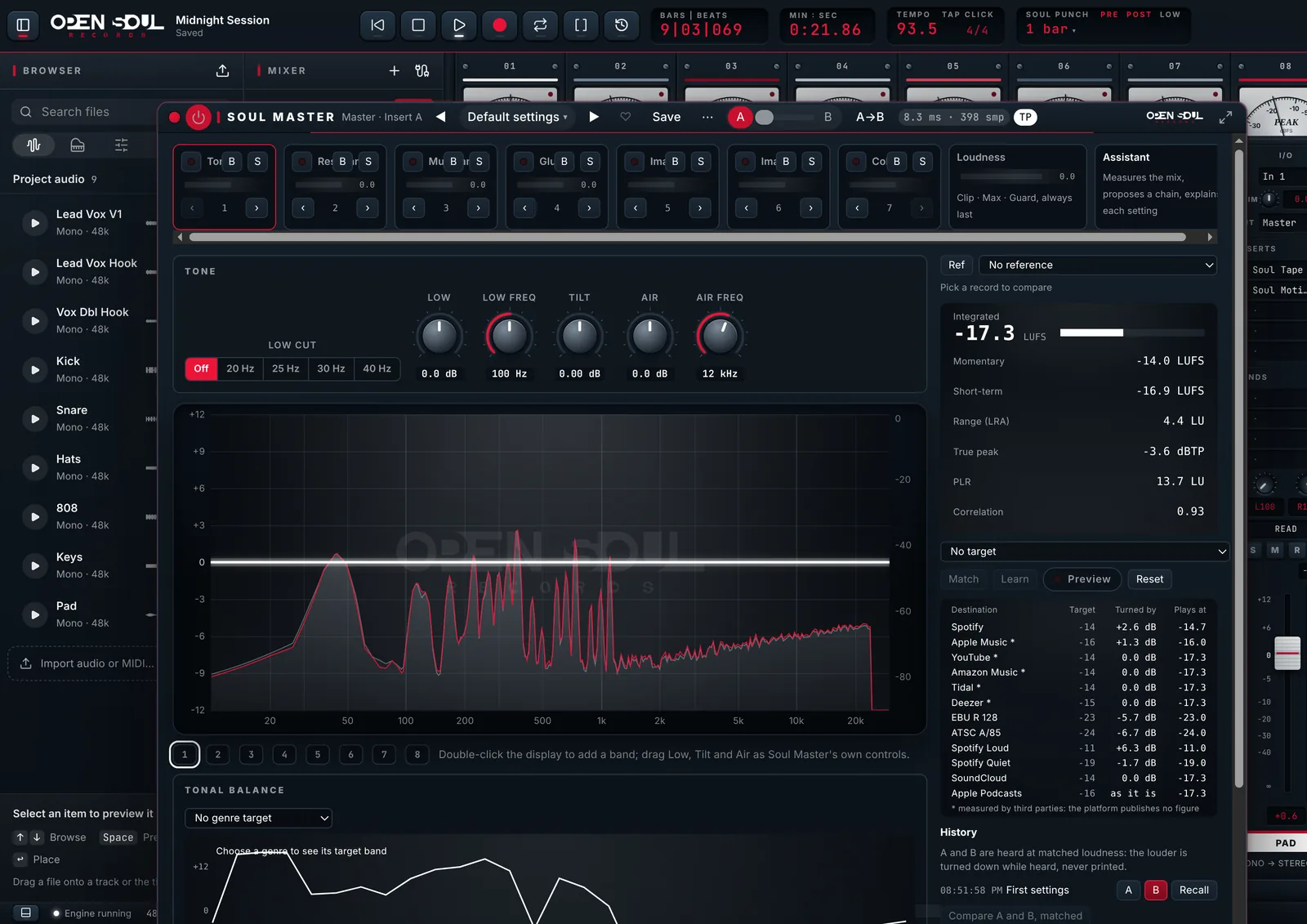Expand the Soul Master plugin window
Image resolution: width=1307 pixels, height=924 pixels.
[1225, 118]
